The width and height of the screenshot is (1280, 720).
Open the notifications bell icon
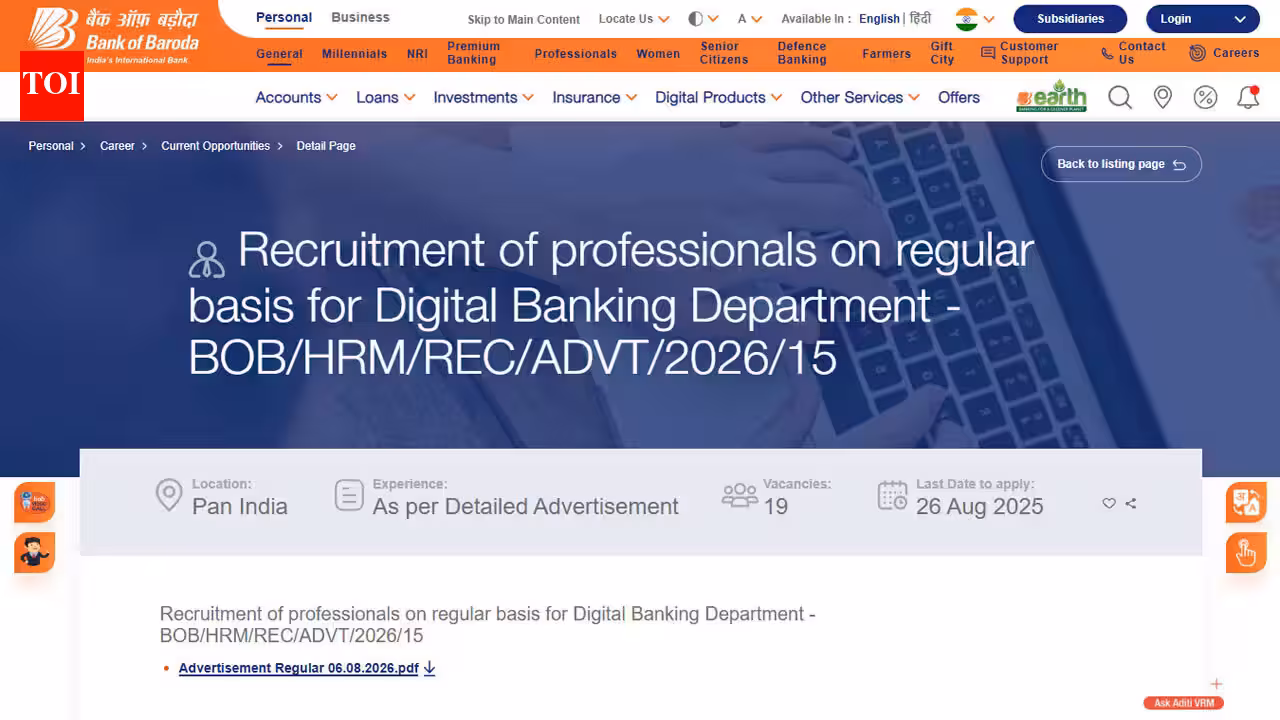click(1248, 97)
